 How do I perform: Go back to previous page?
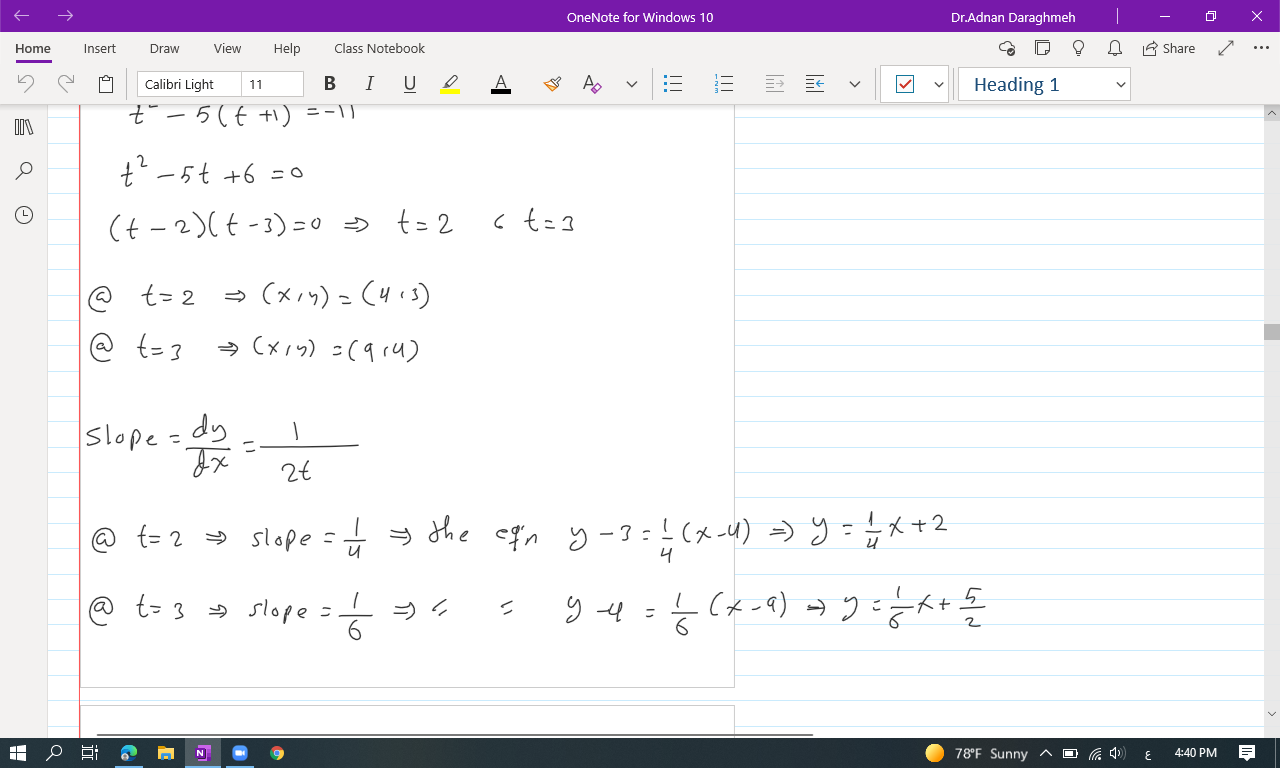(x=22, y=16)
